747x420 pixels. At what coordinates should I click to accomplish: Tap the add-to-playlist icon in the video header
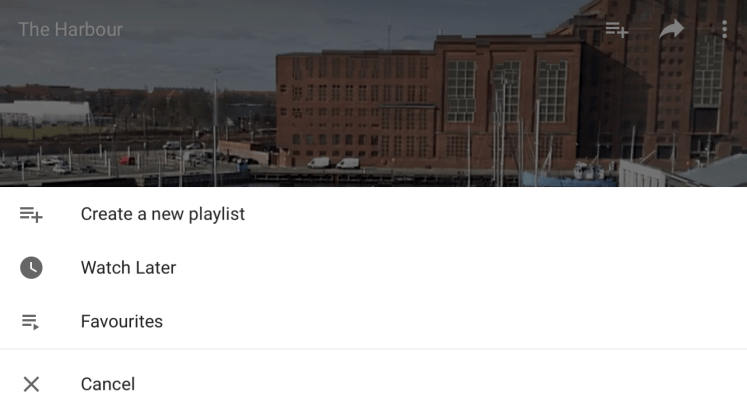coord(616,30)
